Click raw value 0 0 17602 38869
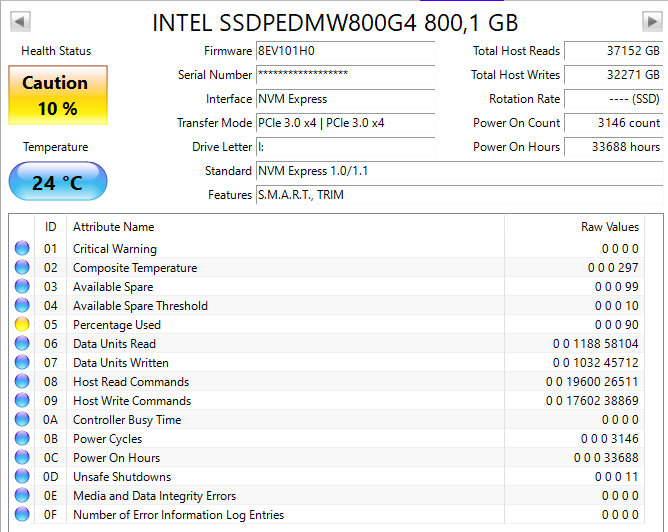The image size is (668, 532). [592, 401]
